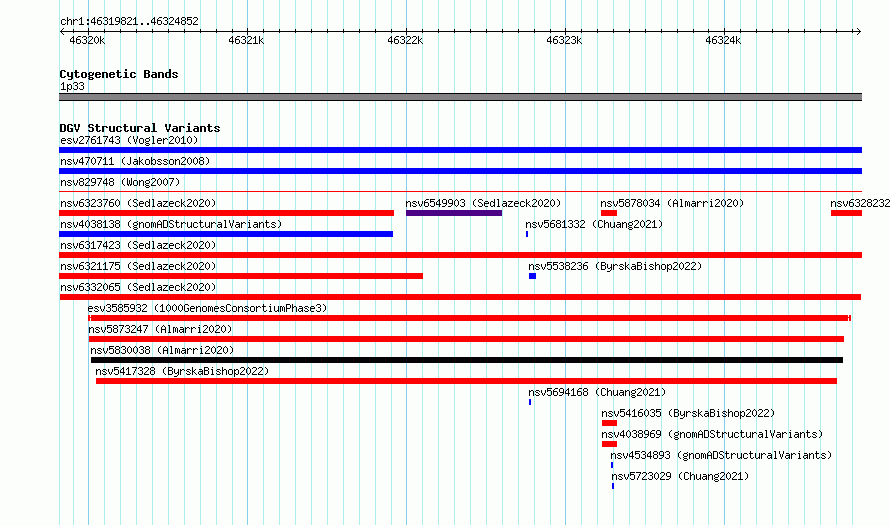Click the red nsv6328232 bar at right edge

(x=846, y=213)
